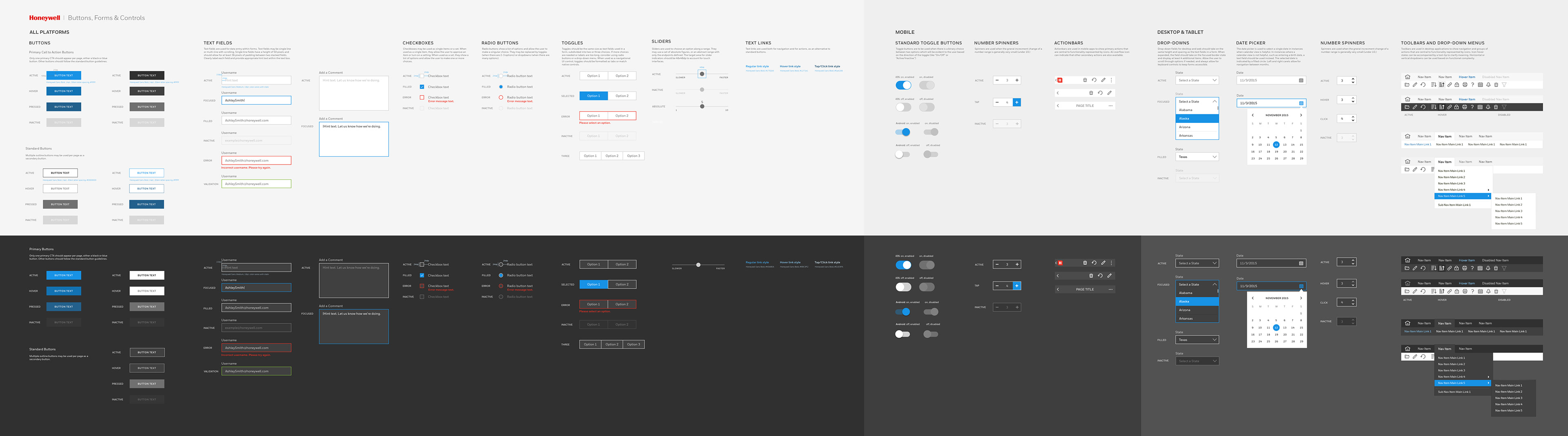Click undo arrow in topmost light toolbar
Viewport: 1568px width, 436px height.
[x=1423, y=85]
